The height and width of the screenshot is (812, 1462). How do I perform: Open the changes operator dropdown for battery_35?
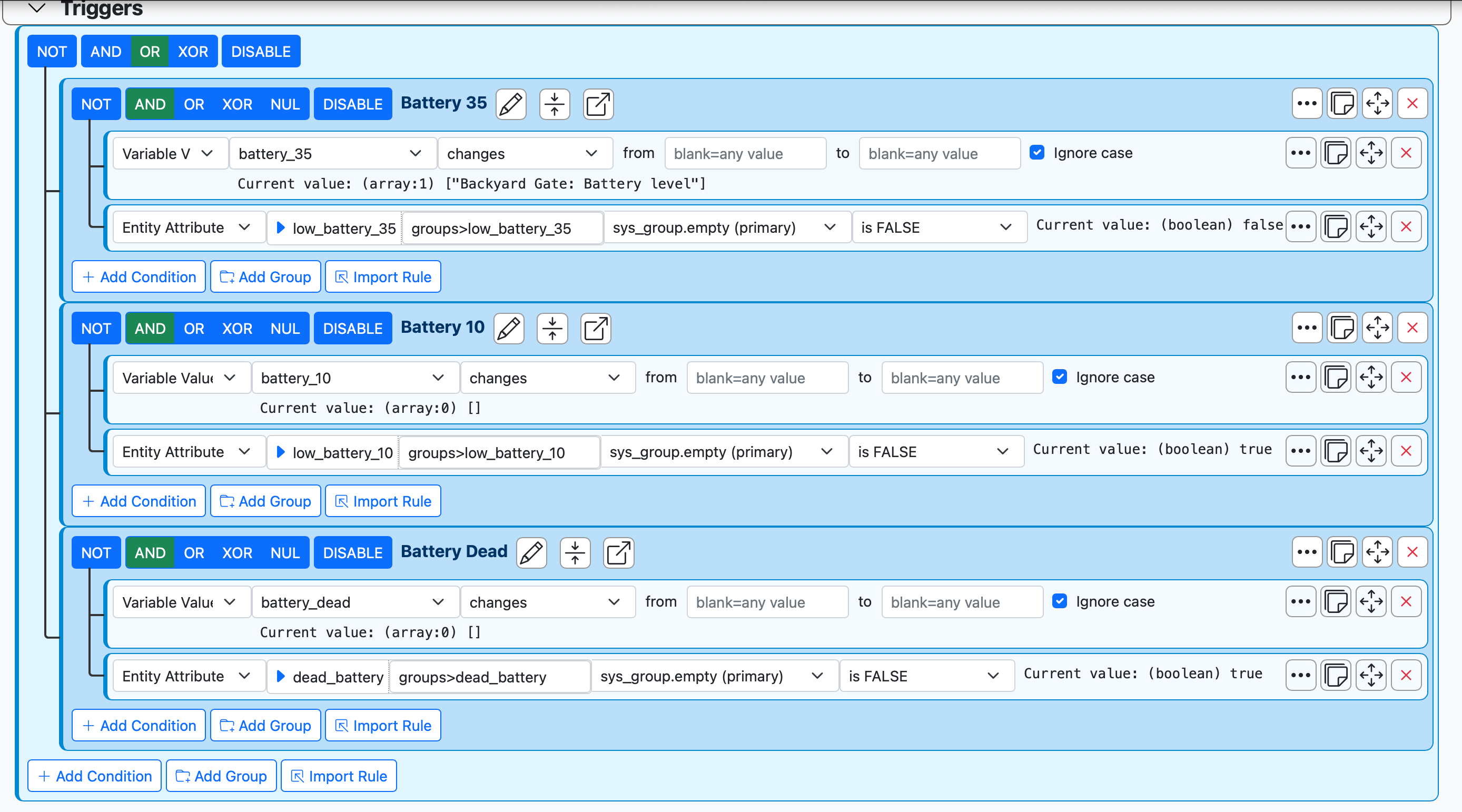click(x=525, y=153)
